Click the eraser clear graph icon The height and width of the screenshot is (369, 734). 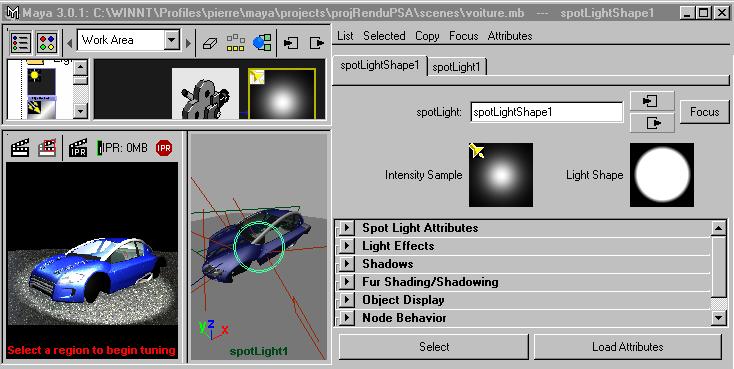[210, 43]
